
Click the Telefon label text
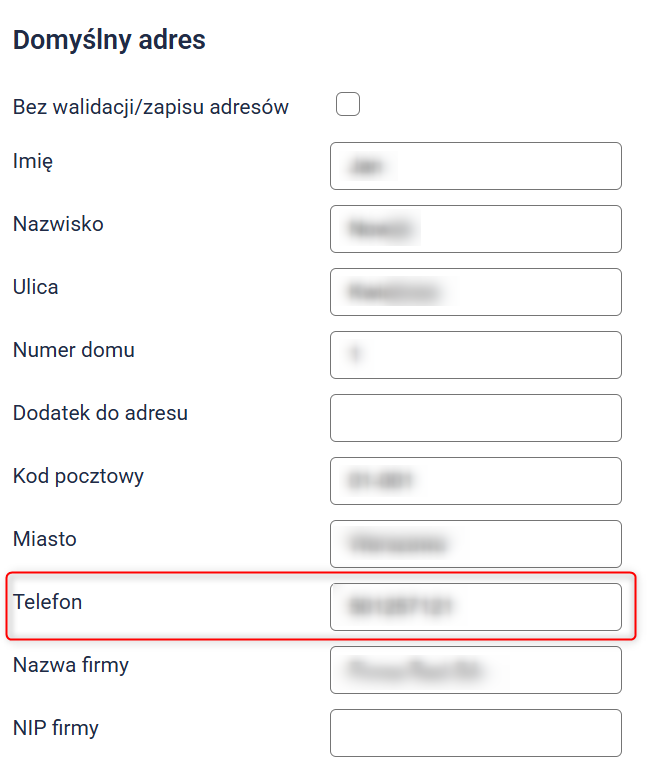pos(48,602)
